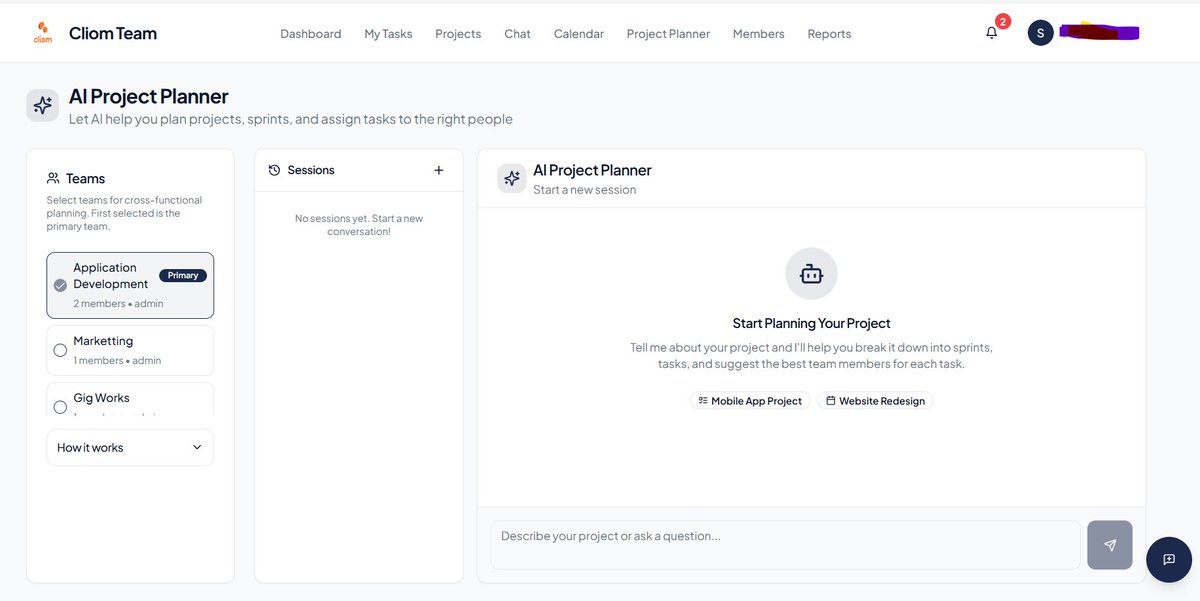The width and height of the screenshot is (1200, 601).
Task: Go to Members page
Action: 758,33
